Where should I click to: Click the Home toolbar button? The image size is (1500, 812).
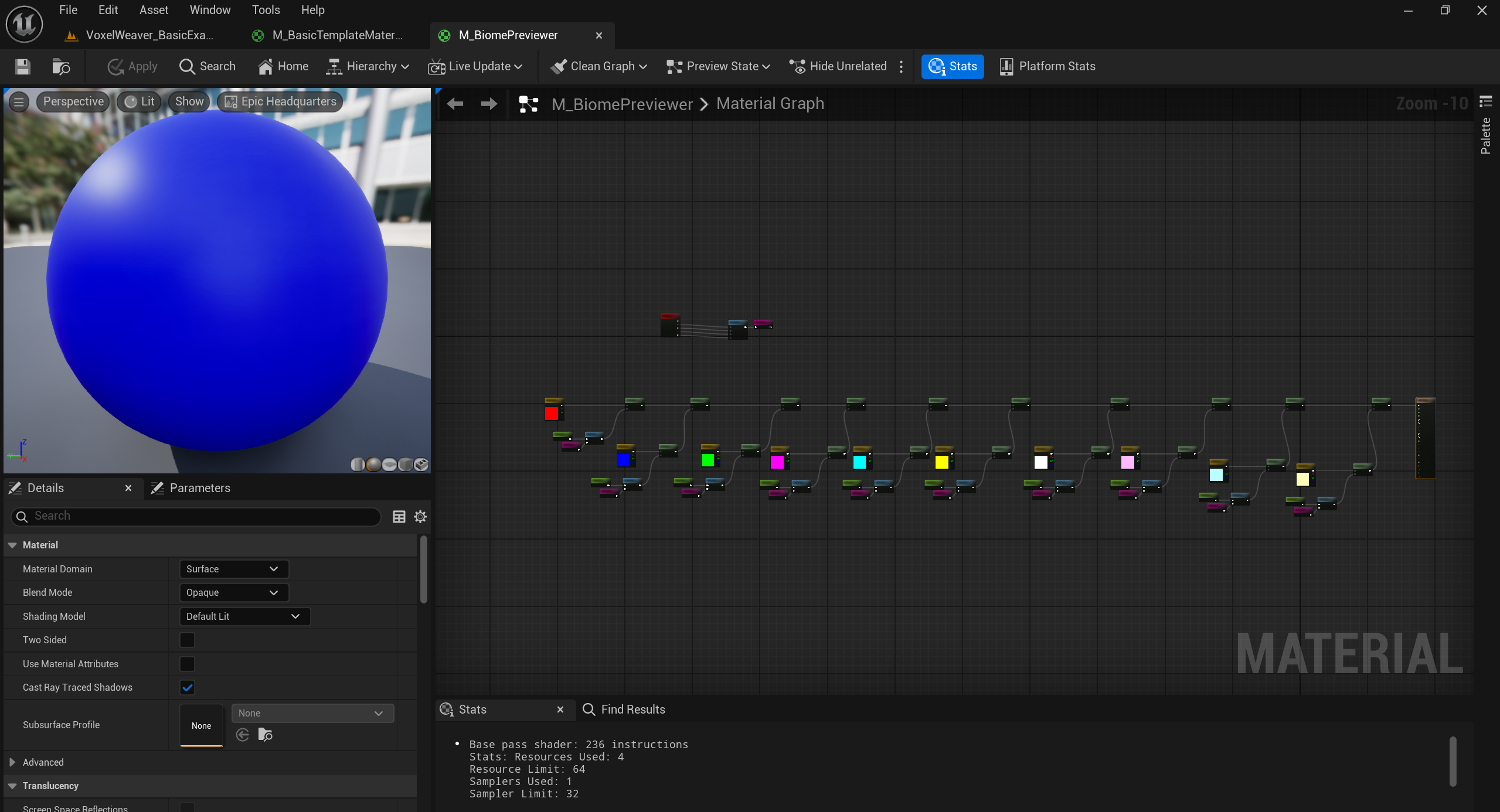point(283,66)
